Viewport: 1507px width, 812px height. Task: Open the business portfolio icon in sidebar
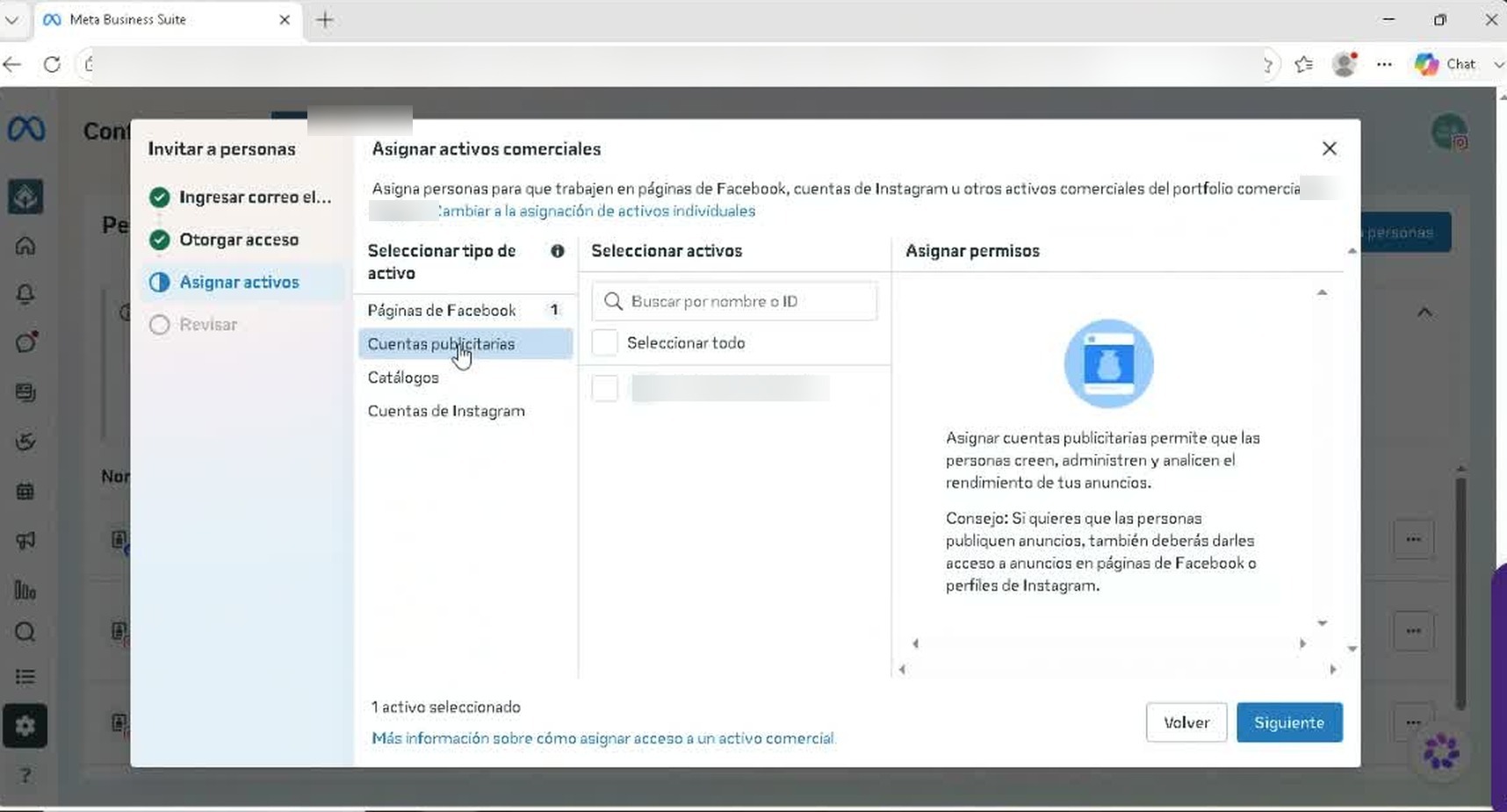pyautogui.click(x=25, y=197)
